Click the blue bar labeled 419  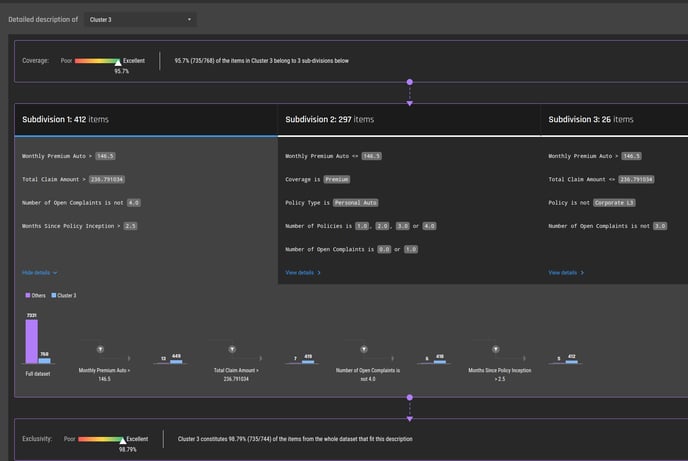click(308, 362)
